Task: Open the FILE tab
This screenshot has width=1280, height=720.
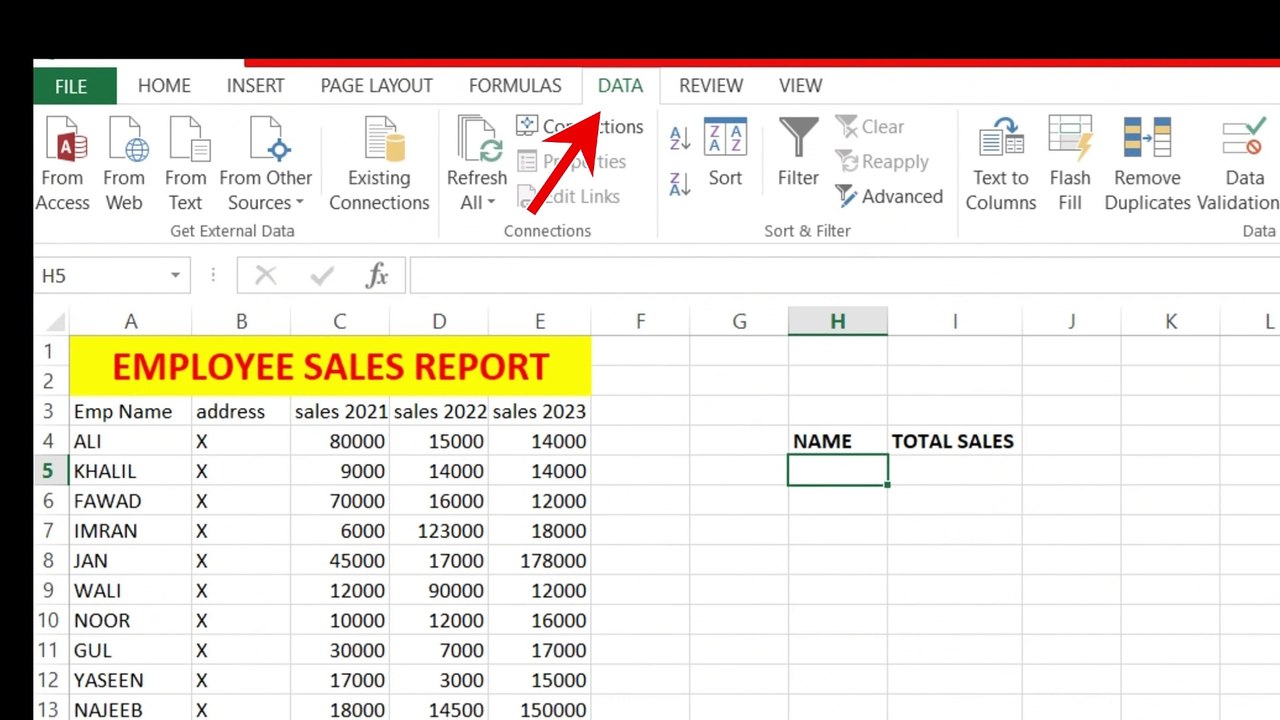Action: [x=74, y=86]
